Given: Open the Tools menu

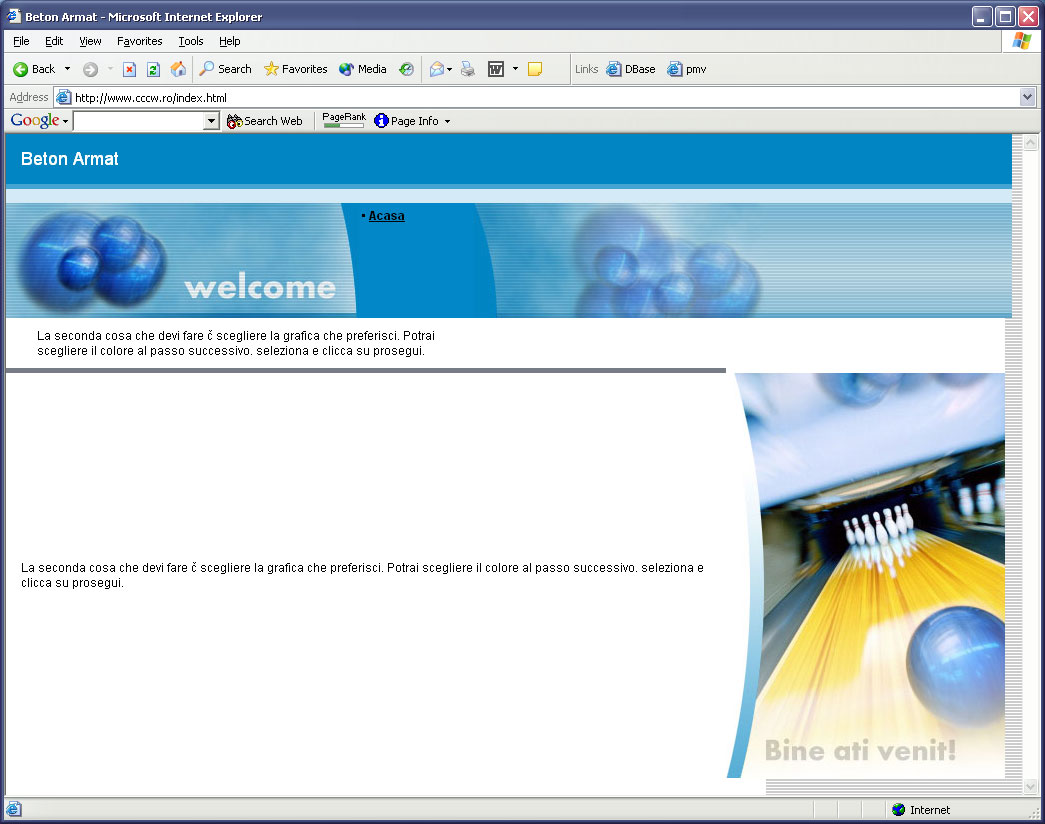Looking at the screenshot, I should point(191,41).
